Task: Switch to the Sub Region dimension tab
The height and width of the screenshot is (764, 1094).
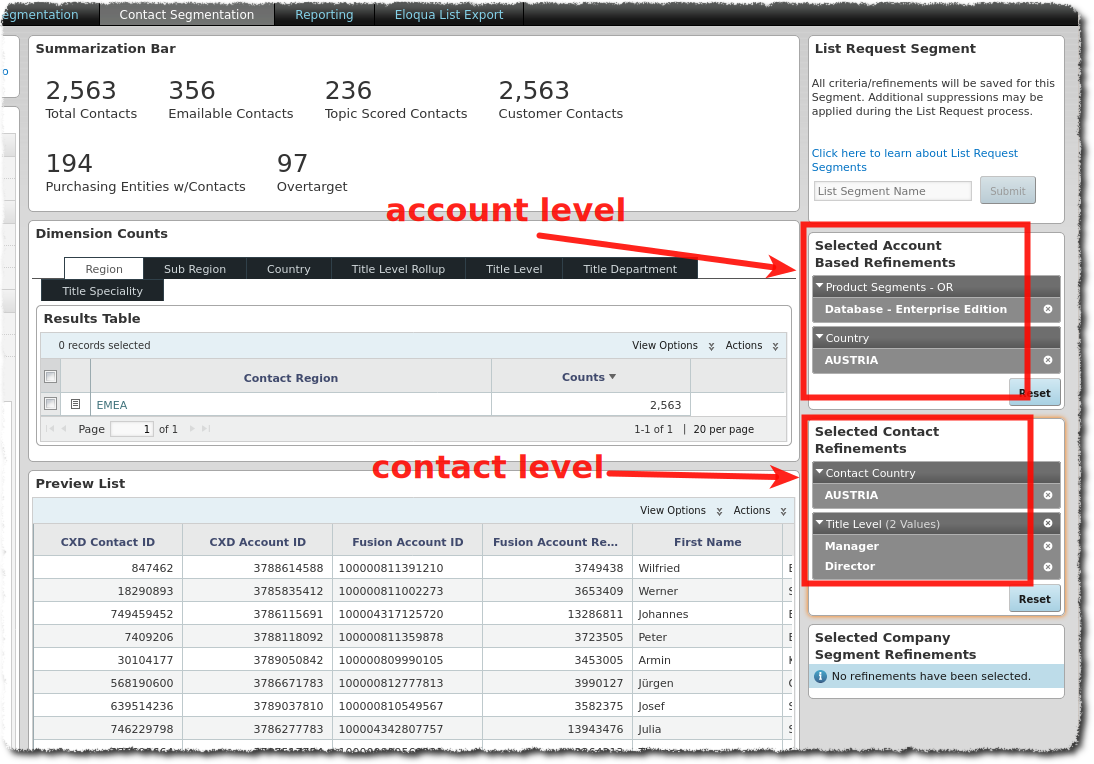Action: 194,269
